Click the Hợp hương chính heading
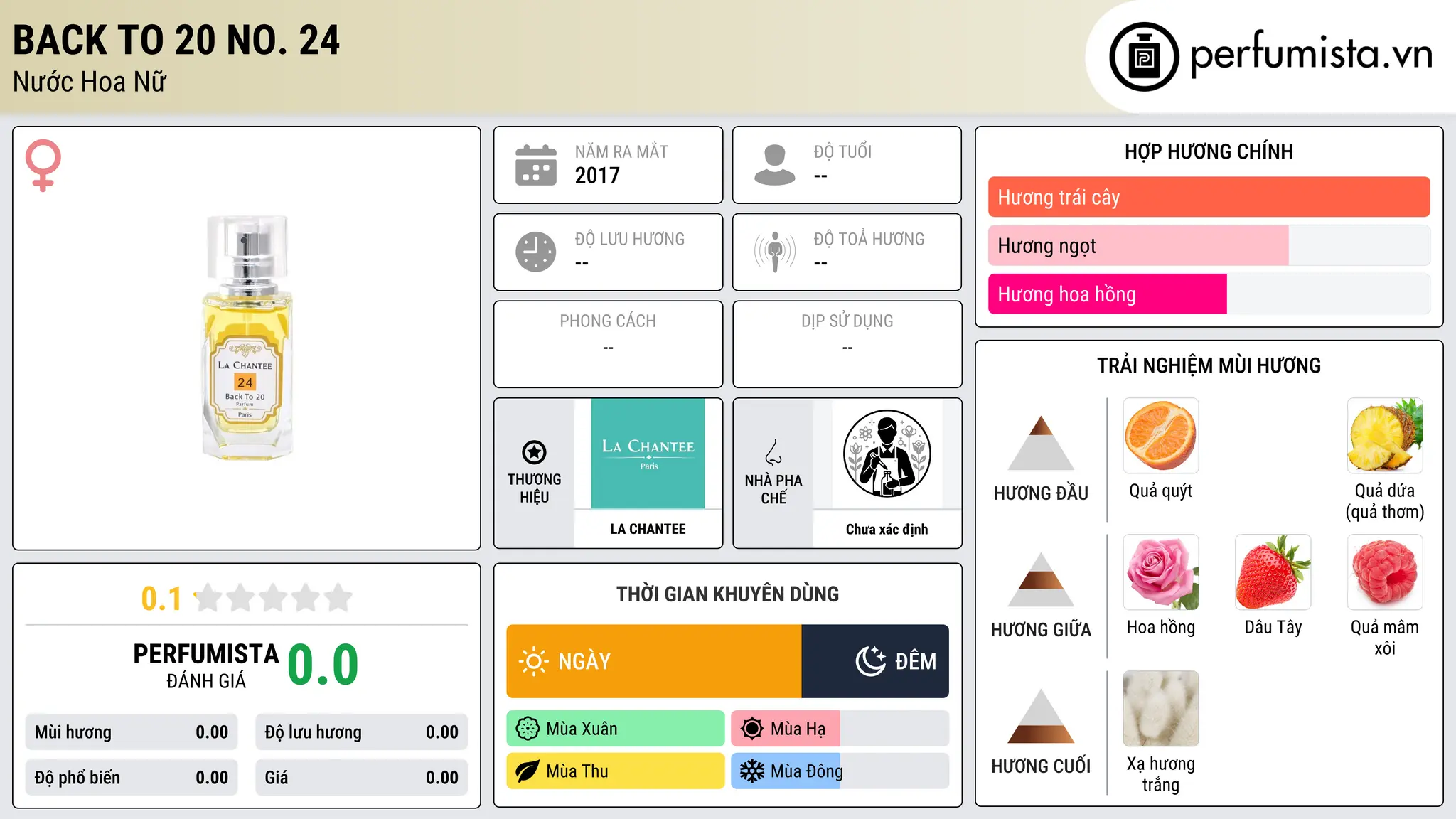1456x819 pixels. (1209, 151)
